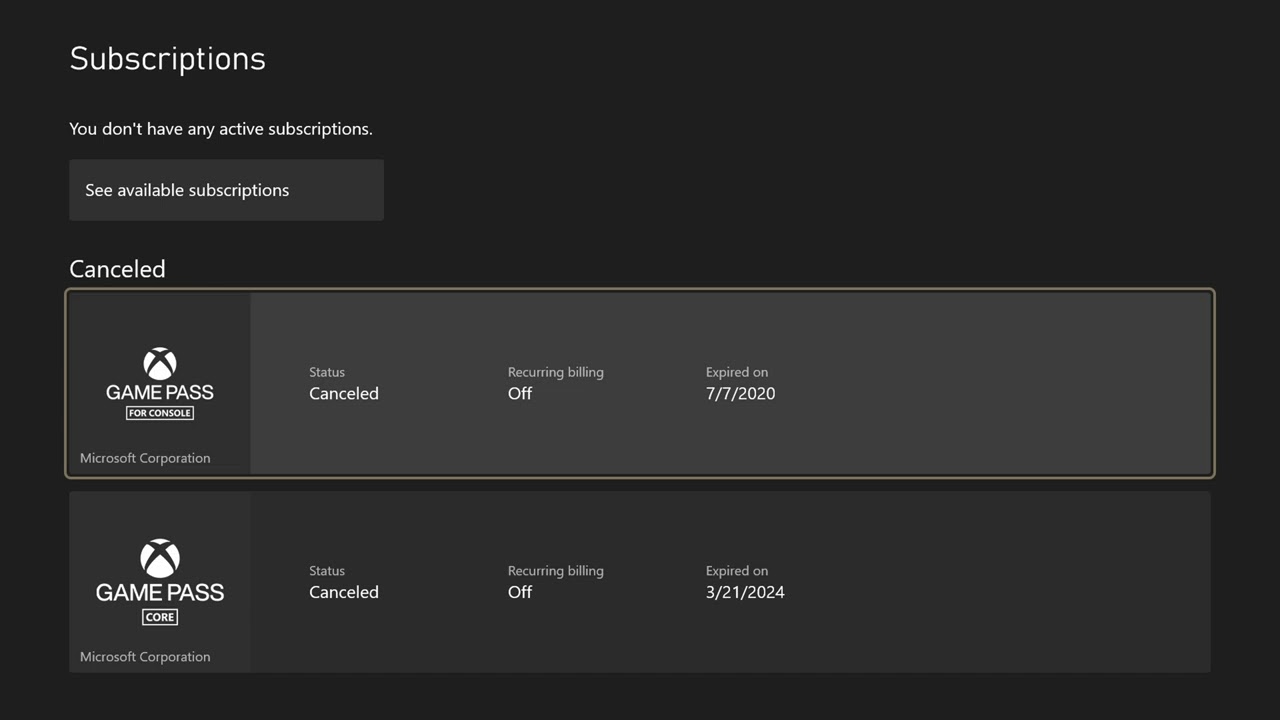Click 'Status' label in Game Pass for Console row

327,372
